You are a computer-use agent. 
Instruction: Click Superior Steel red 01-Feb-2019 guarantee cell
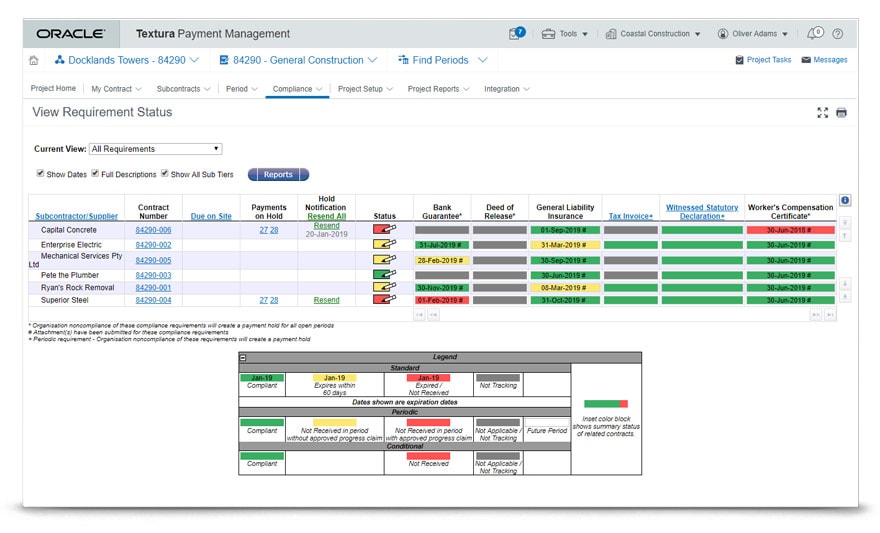(x=442, y=300)
